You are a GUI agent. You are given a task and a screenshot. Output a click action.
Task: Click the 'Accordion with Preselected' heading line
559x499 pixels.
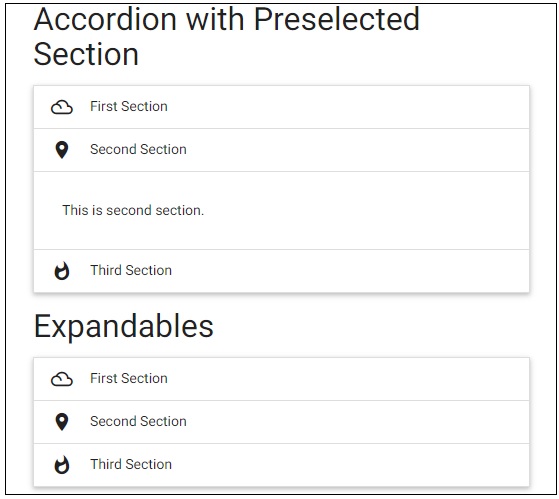[x=227, y=19]
